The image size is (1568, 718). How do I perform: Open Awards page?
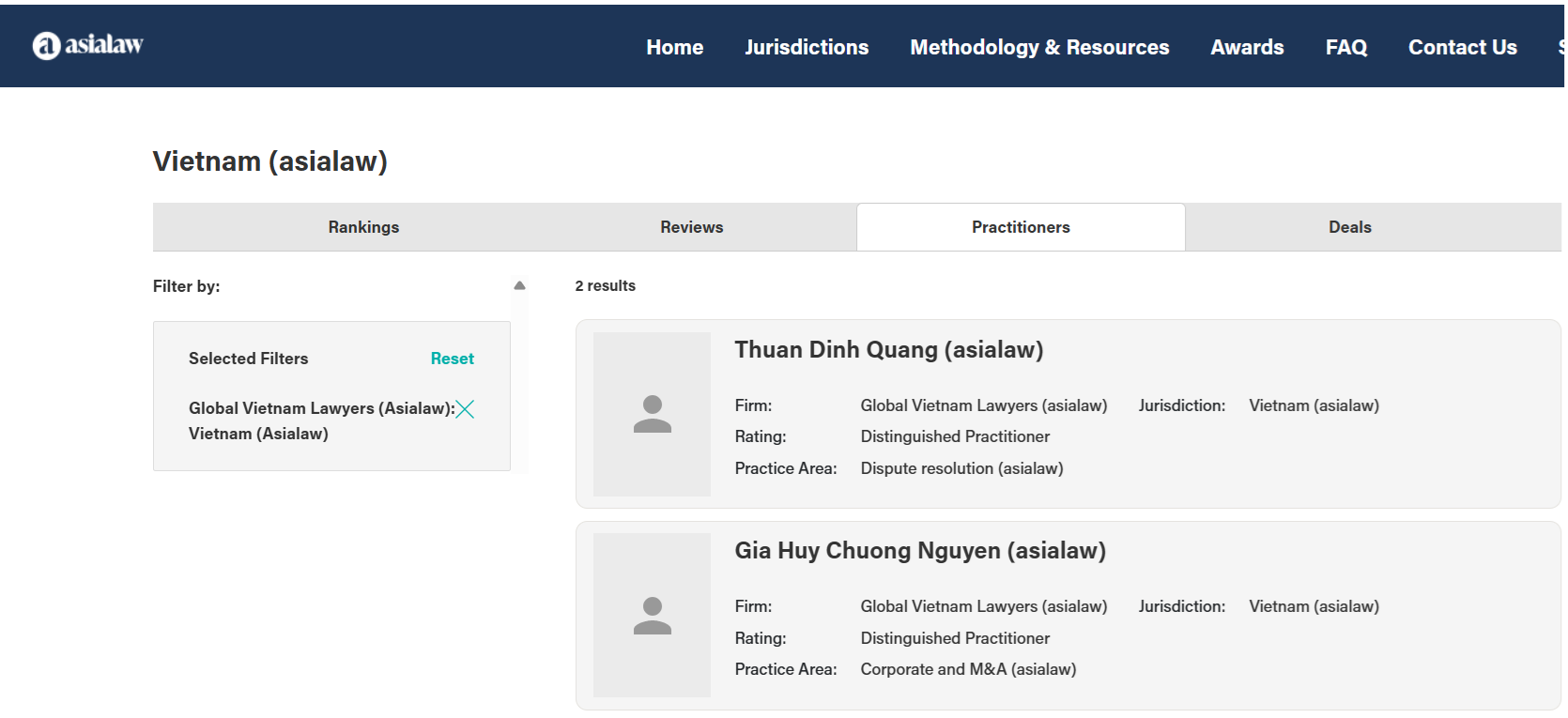click(x=1247, y=47)
